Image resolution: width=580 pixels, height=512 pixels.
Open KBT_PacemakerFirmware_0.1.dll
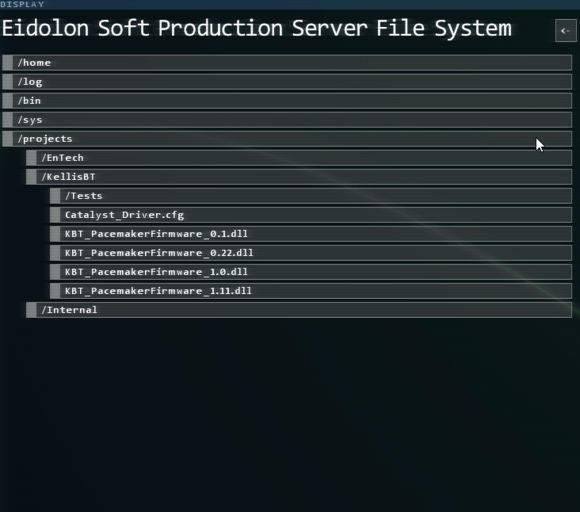311,234
